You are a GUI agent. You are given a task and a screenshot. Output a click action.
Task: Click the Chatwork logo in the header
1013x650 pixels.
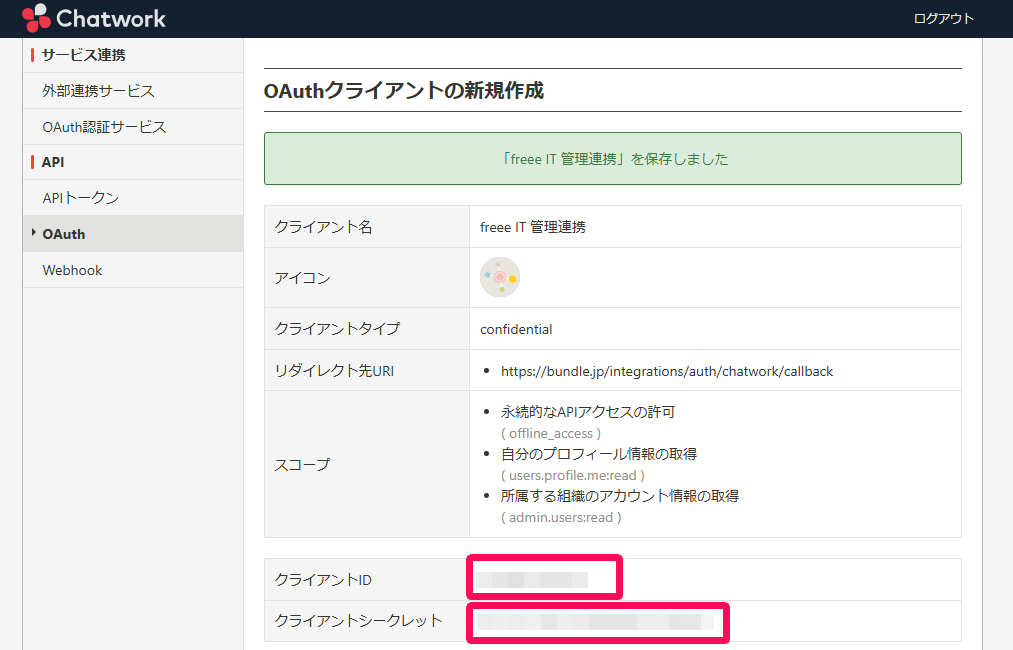click(94, 18)
